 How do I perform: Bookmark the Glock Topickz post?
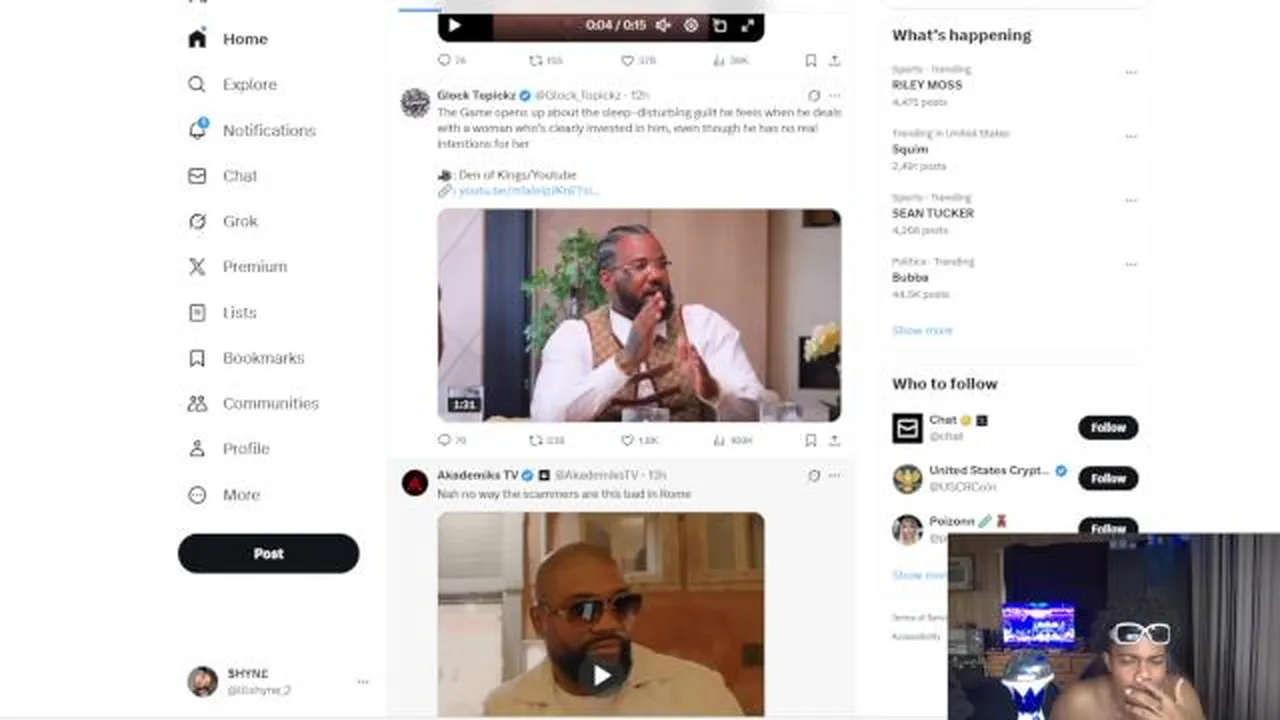point(810,440)
